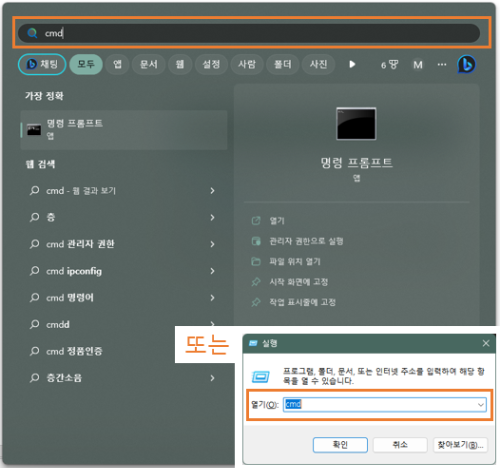
Task: Click shield icon beside 관리자 권한으로 실행
Action: [x=256, y=241]
